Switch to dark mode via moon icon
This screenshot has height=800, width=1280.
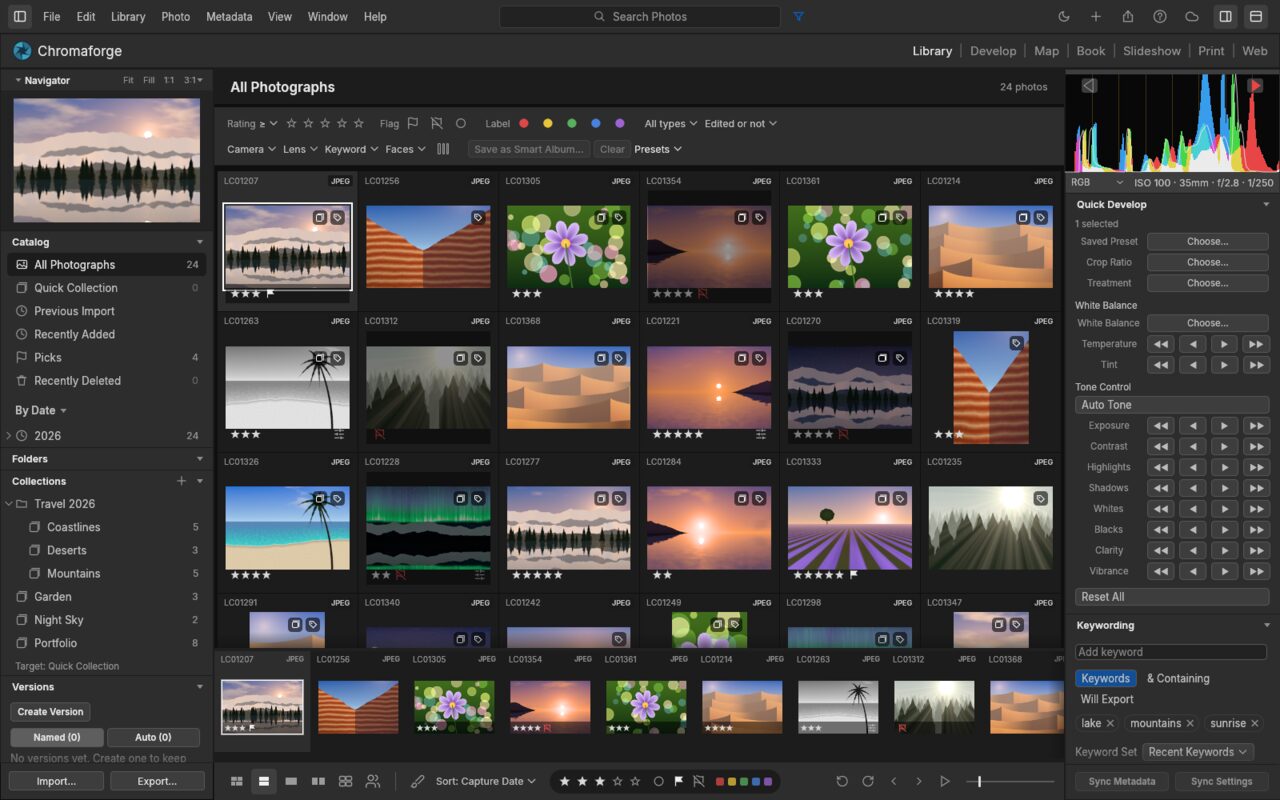[x=1064, y=17]
